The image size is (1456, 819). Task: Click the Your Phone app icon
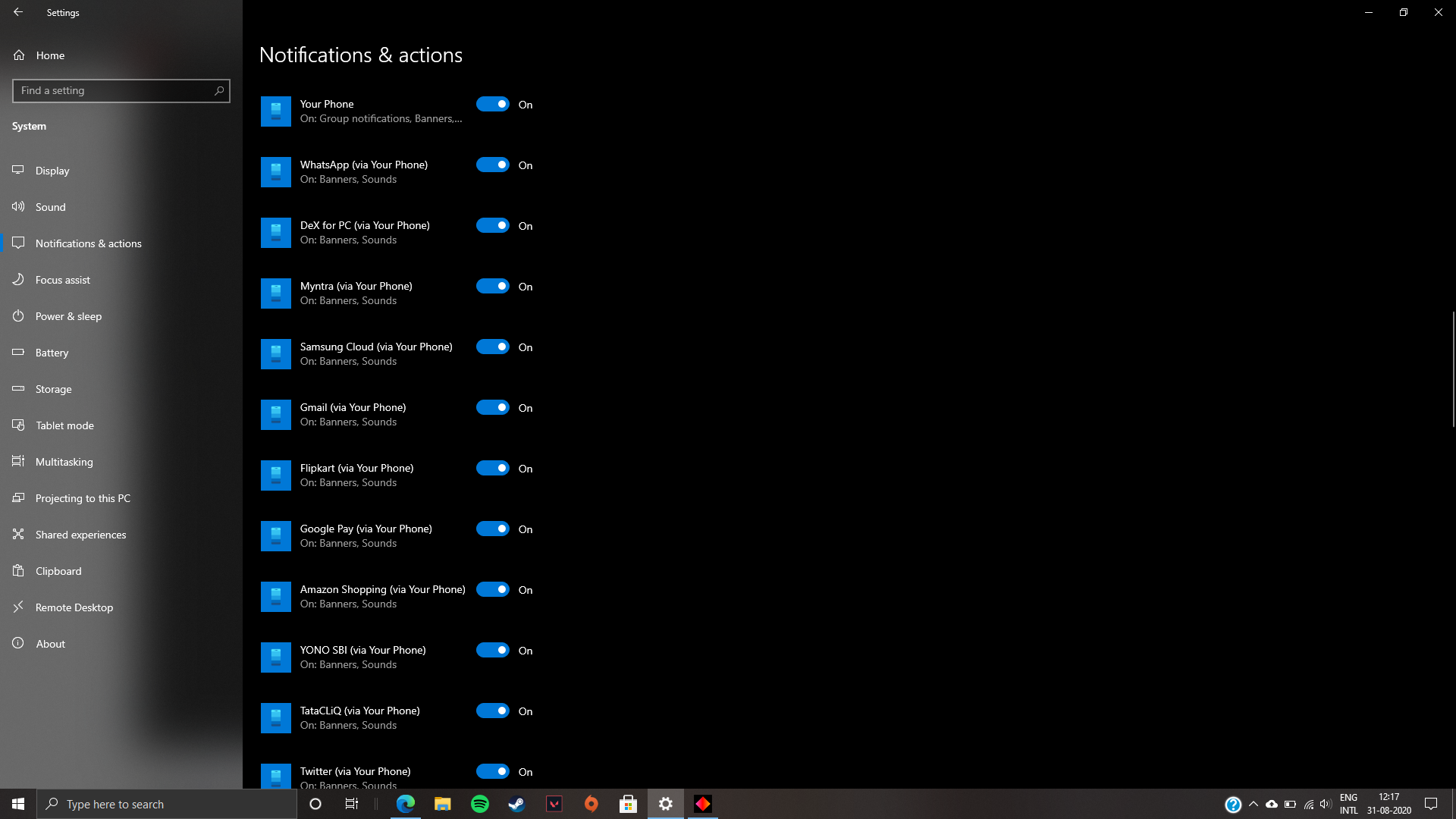click(276, 111)
